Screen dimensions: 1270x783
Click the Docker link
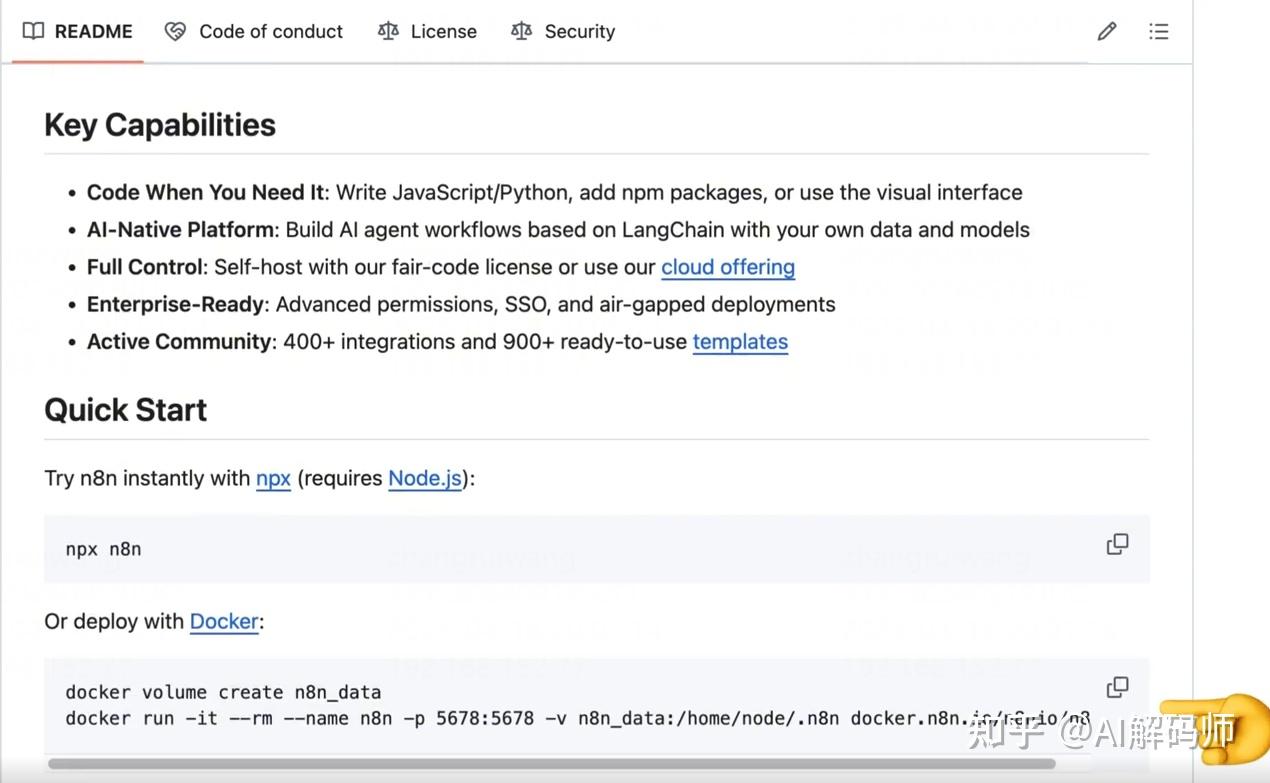pyautogui.click(x=224, y=621)
